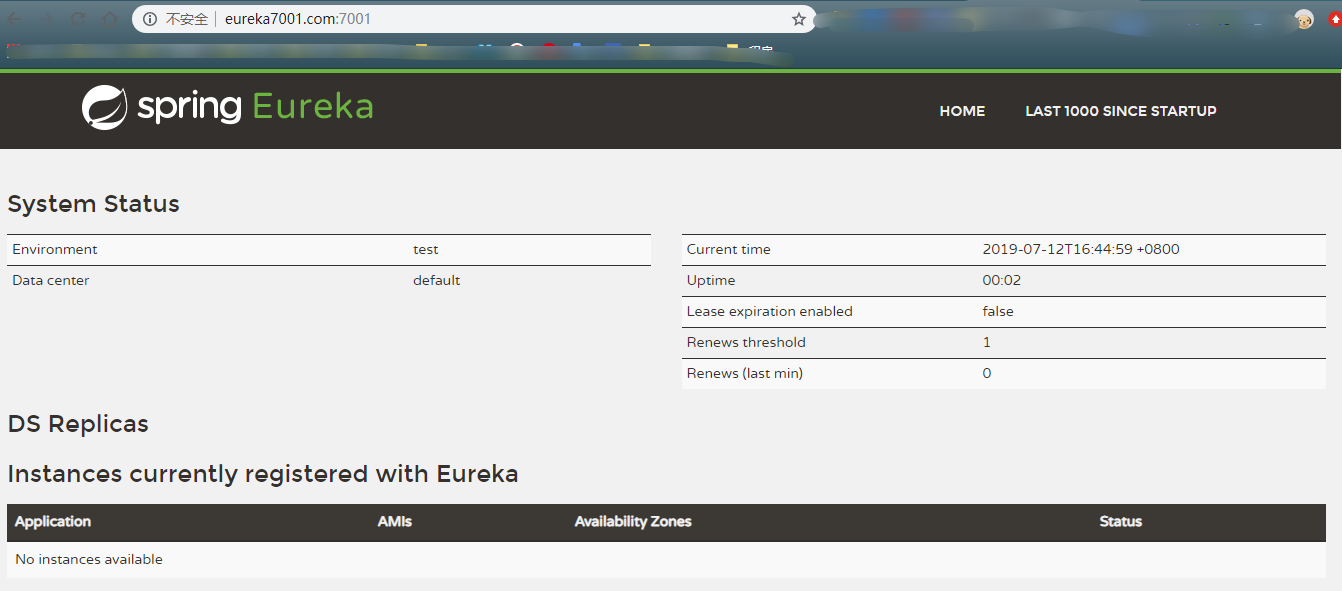Click the browser home button
The image size is (1342, 591).
pos(109,19)
